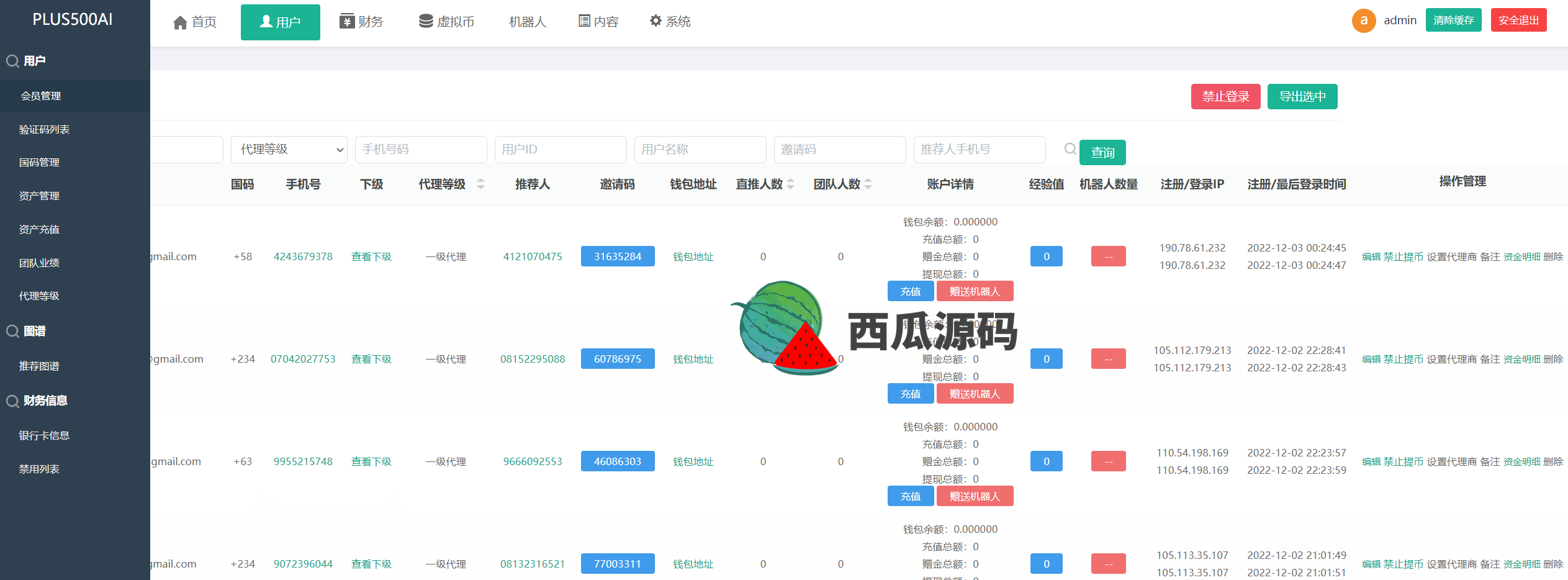Click 编辑 in the 4243679378 row

coord(1371,256)
